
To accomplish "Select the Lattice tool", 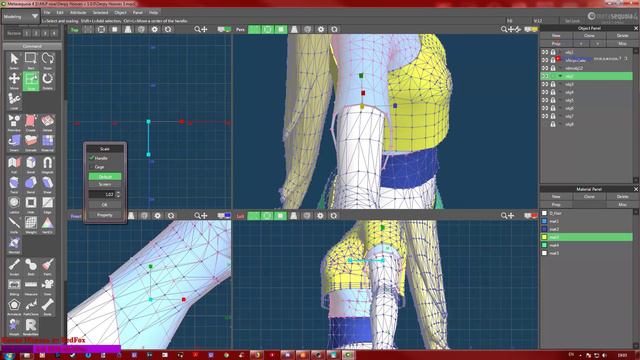I will [14, 204].
